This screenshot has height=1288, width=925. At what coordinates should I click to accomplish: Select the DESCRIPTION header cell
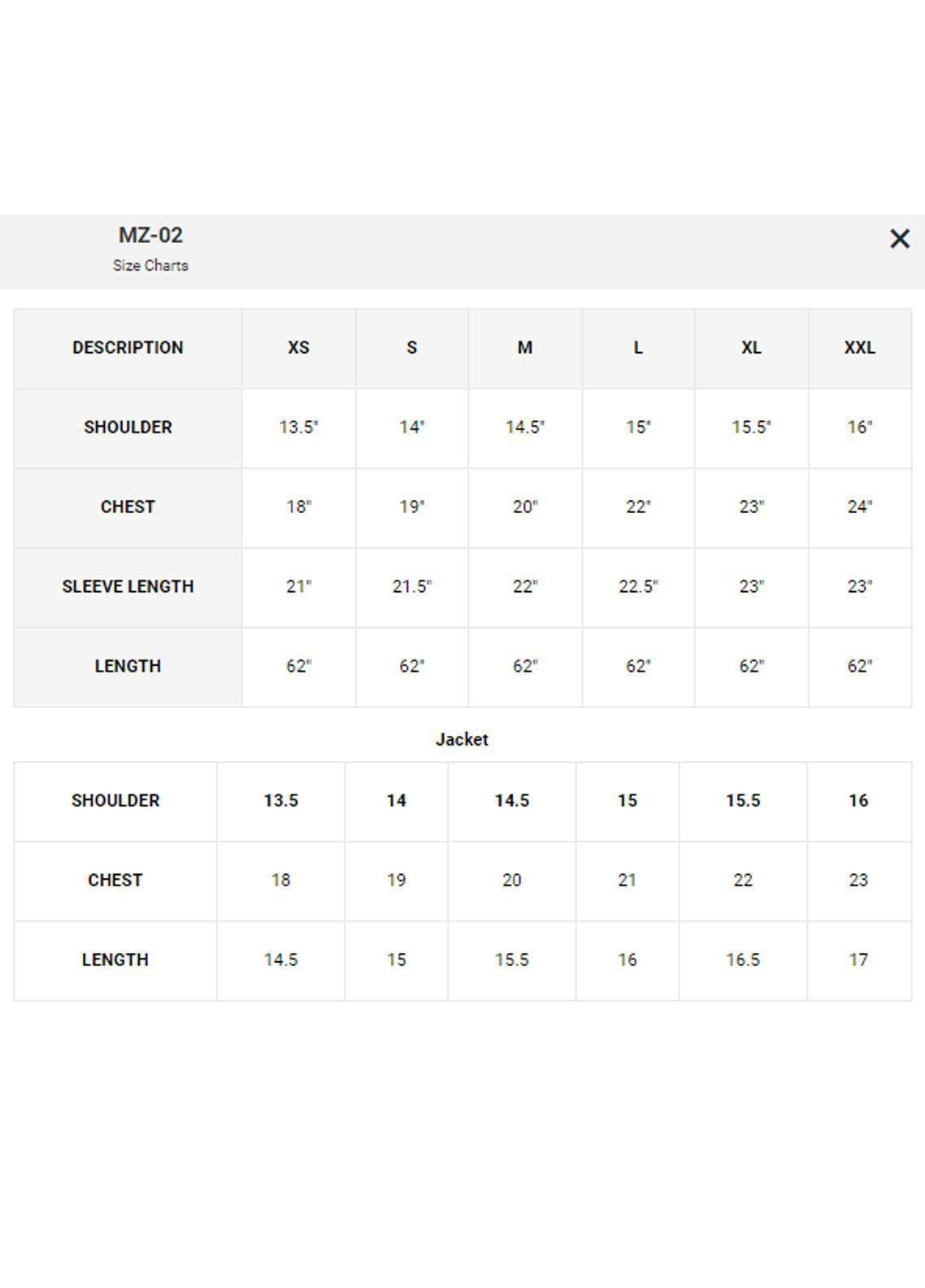[128, 348]
